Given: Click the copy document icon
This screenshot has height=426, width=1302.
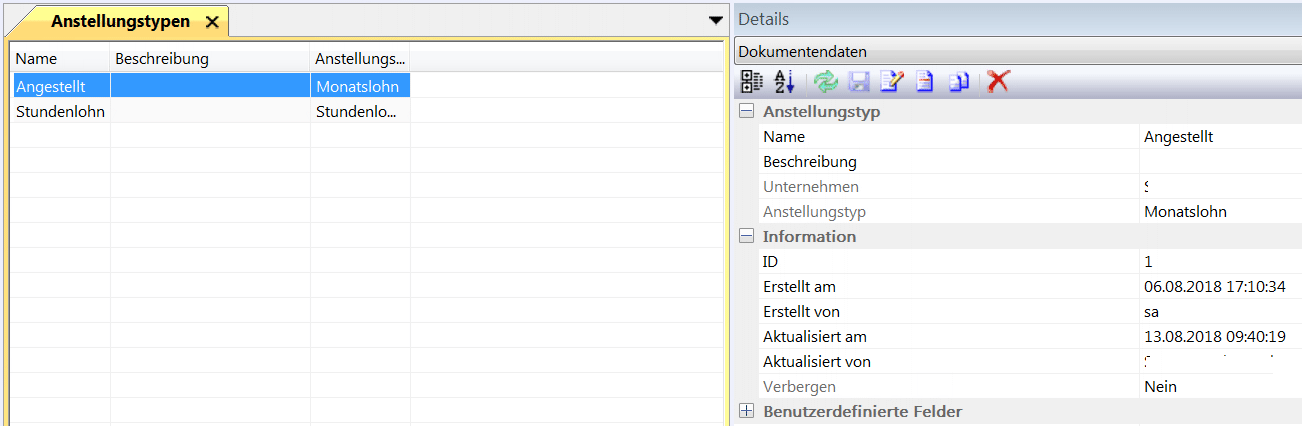Looking at the screenshot, I should point(959,82).
